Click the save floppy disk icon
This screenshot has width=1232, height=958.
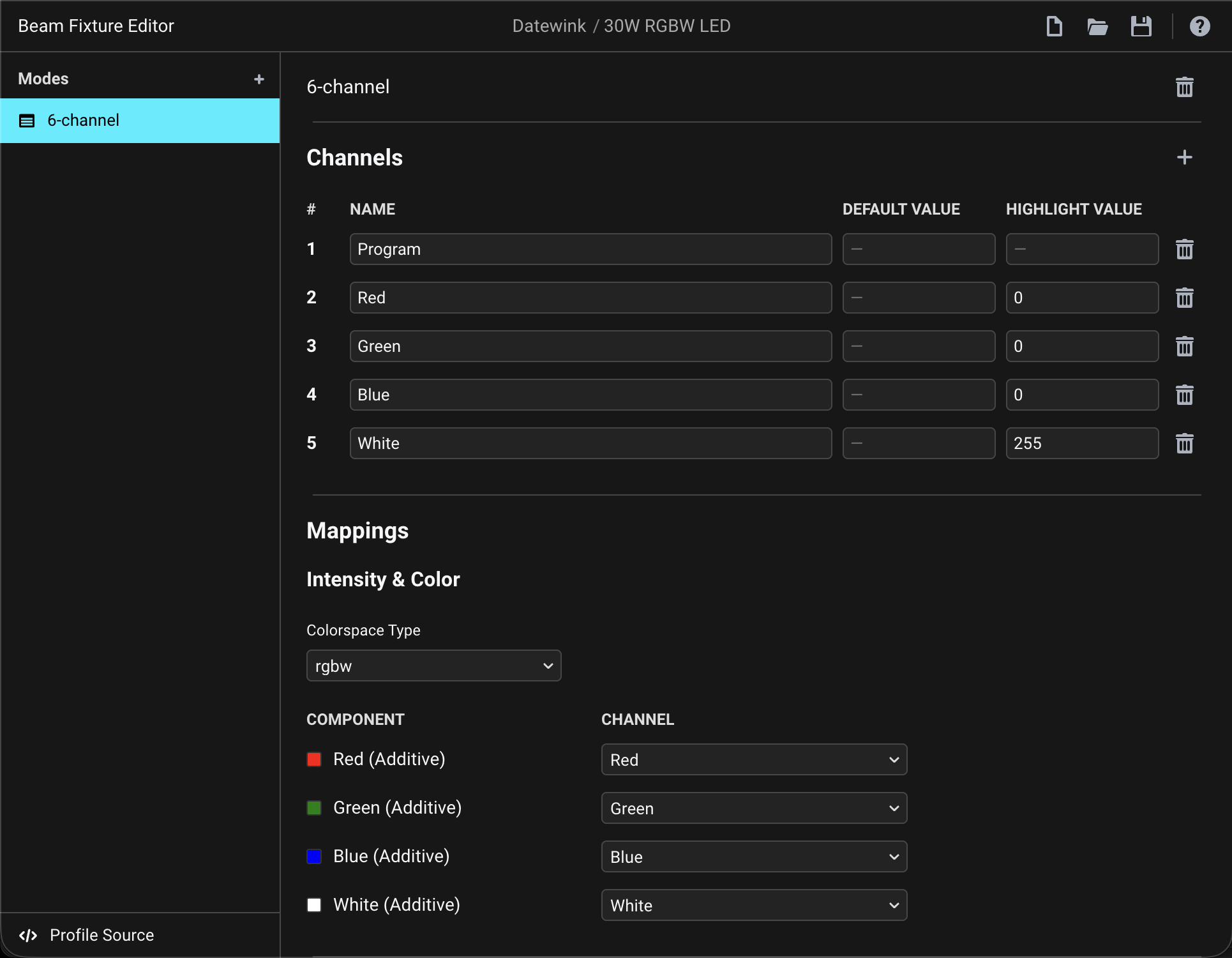(x=1141, y=26)
